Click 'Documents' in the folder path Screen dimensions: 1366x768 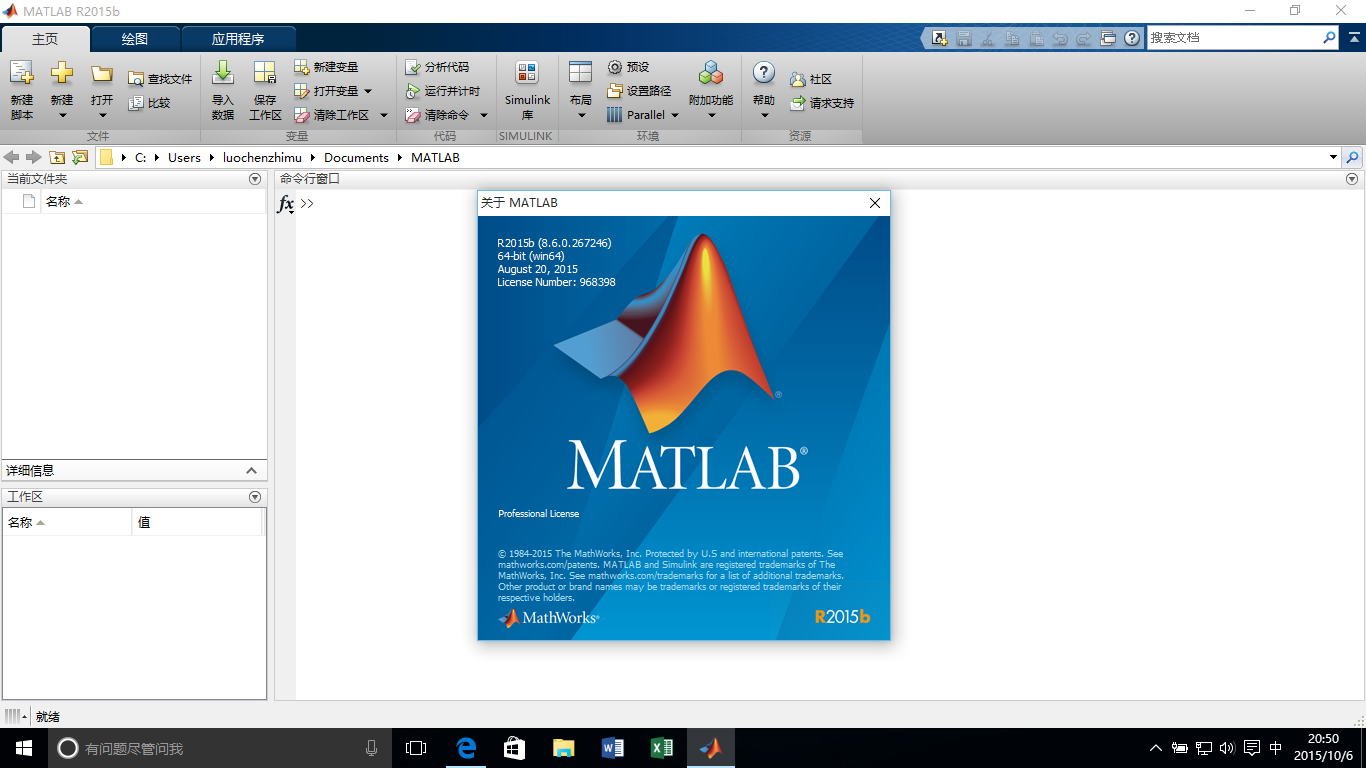click(356, 157)
